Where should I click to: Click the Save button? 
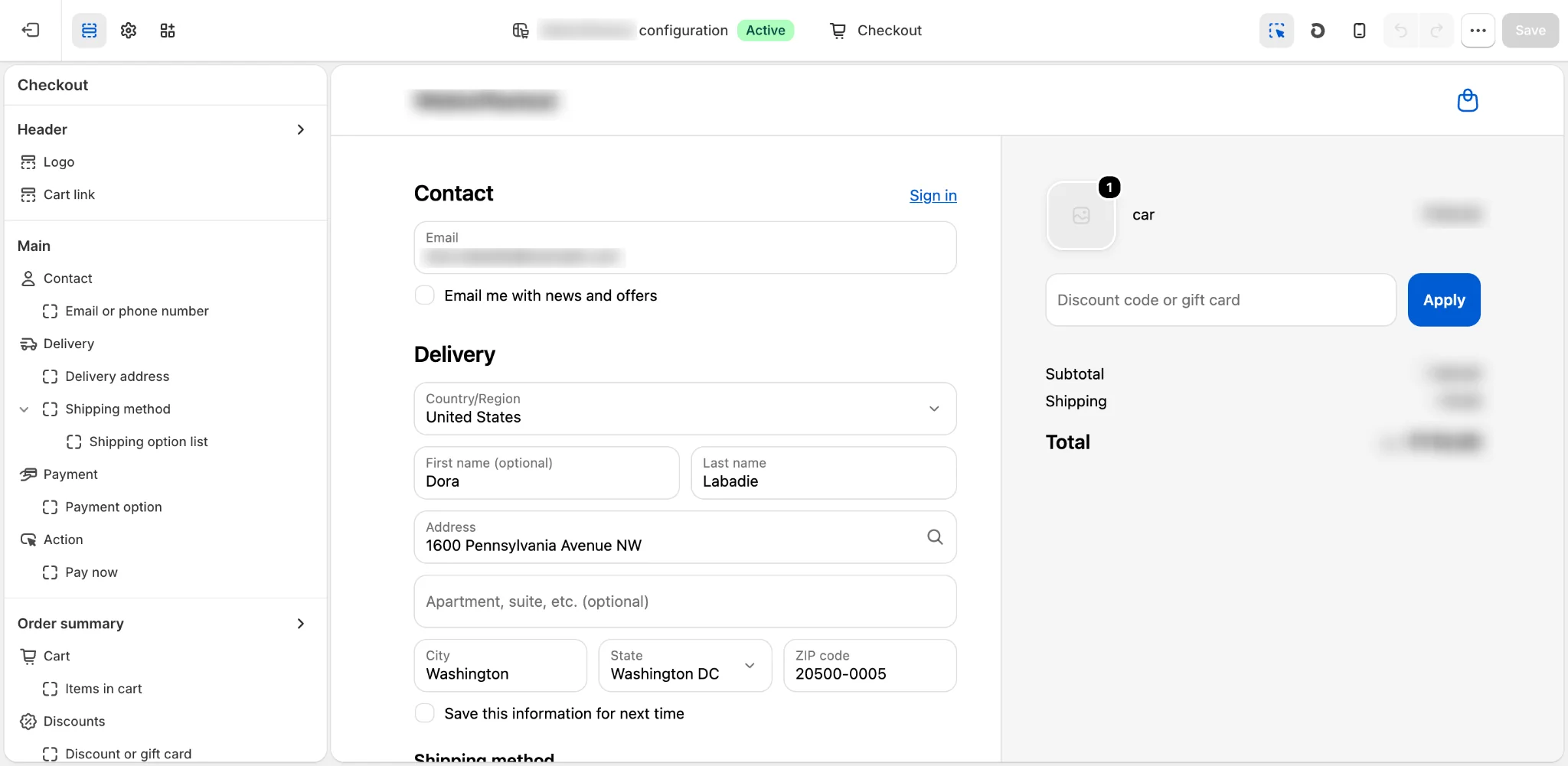[1530, 31]
